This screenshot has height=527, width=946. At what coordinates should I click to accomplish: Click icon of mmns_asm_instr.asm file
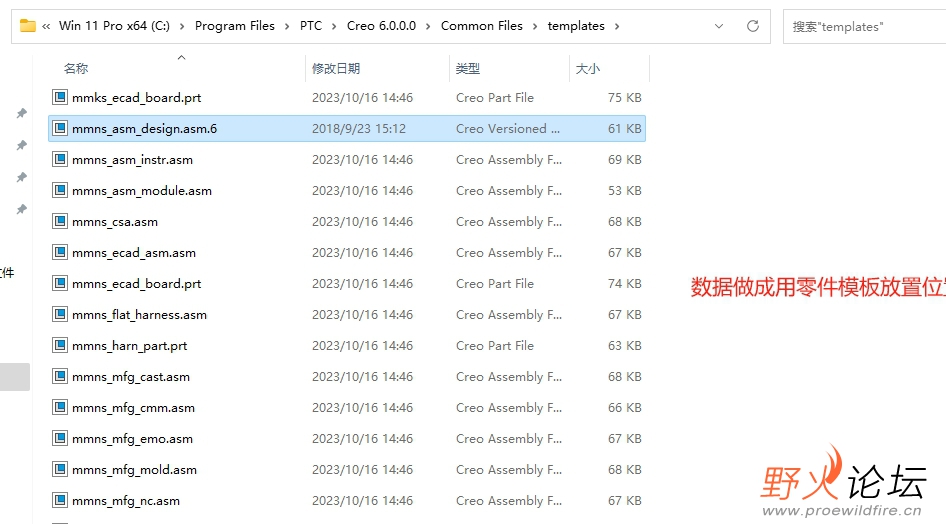tap(60, 159)
